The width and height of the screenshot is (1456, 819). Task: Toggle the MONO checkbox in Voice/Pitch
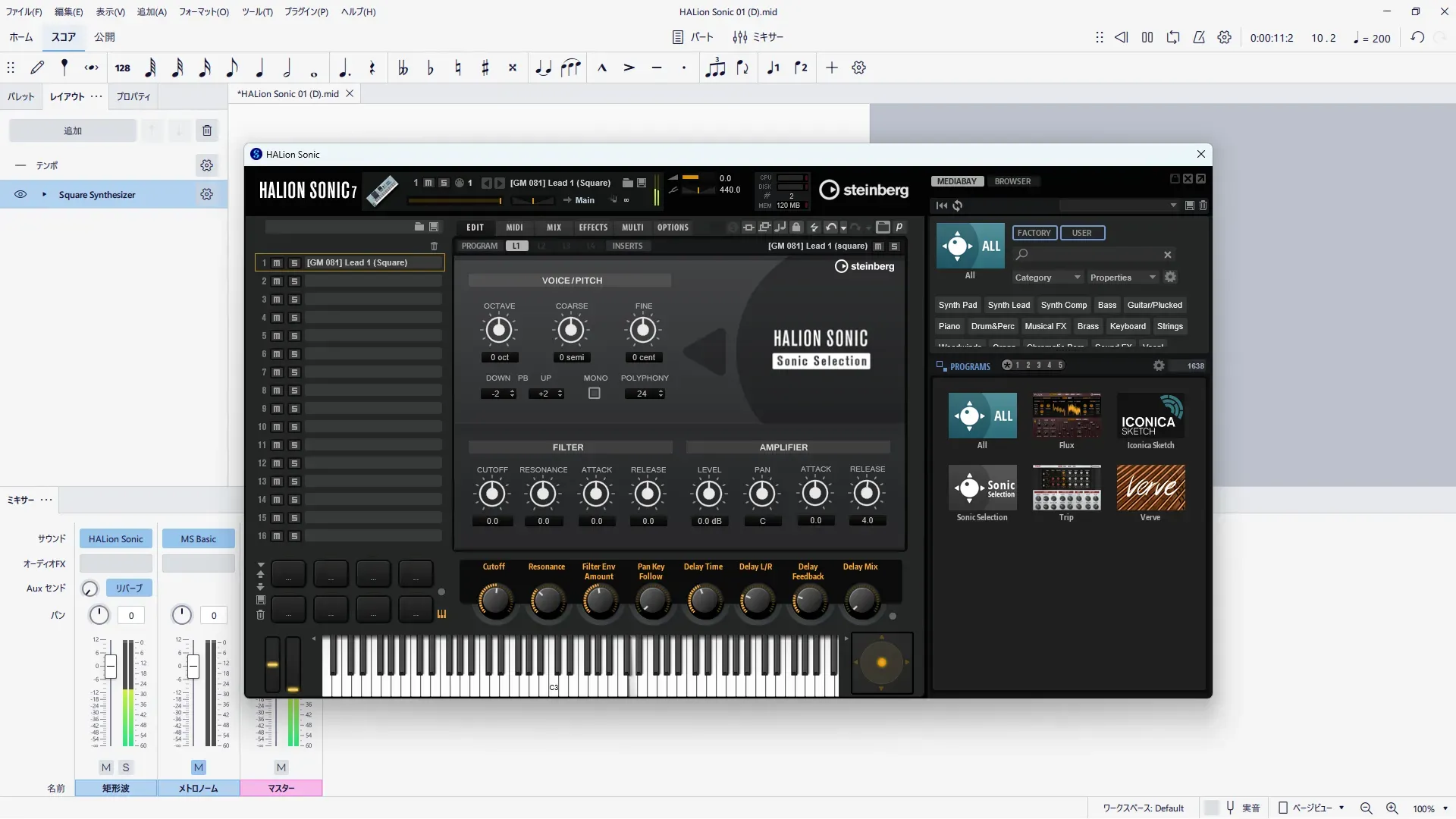(595, 394)
